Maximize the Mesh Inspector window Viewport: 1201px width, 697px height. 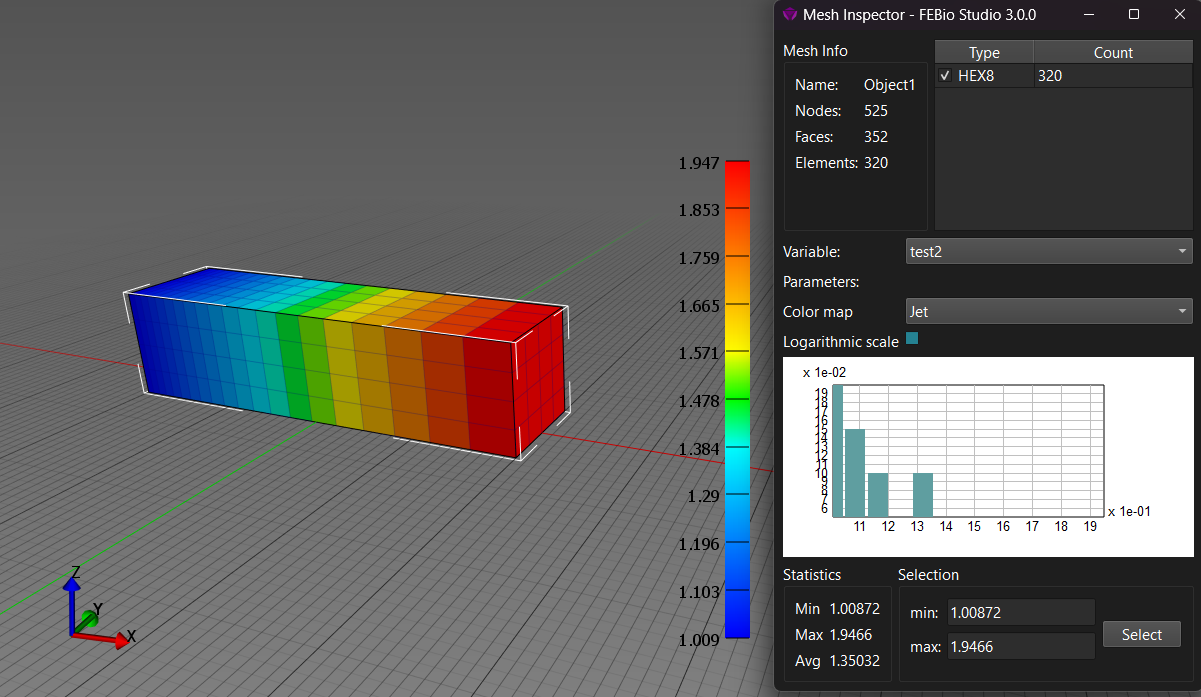click(x=1134, y=15)
